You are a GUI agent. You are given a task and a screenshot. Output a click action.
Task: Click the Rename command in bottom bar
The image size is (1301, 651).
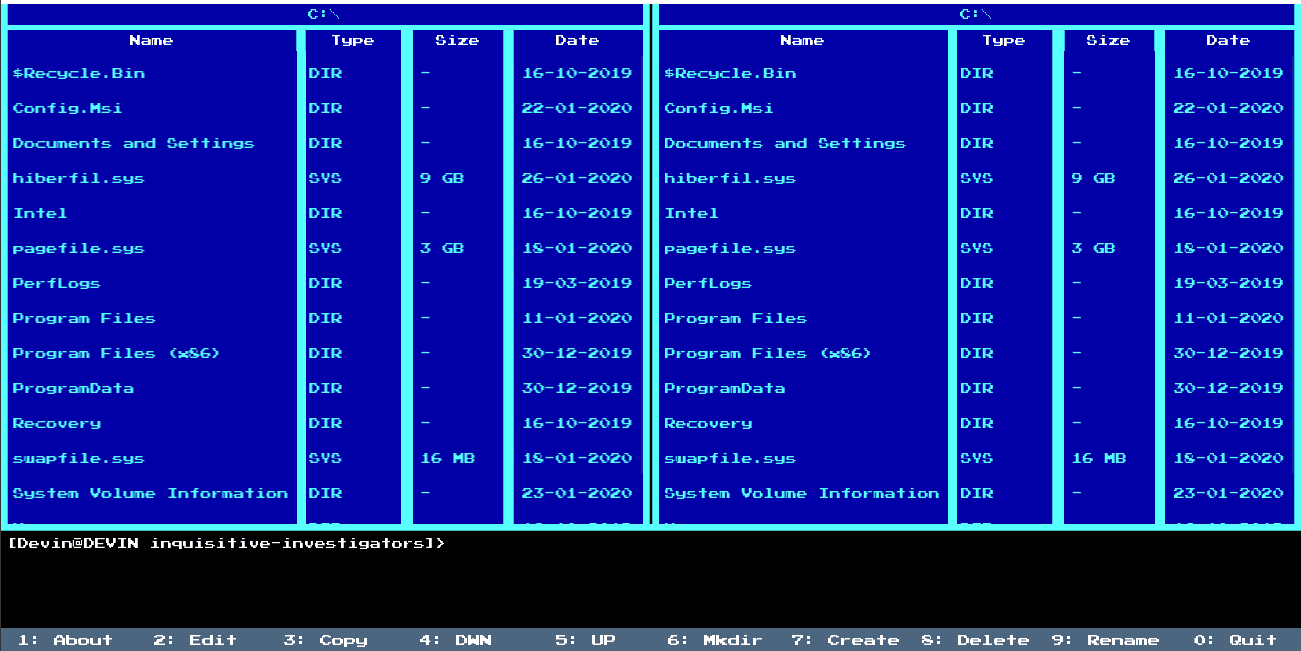[x=1105, y=640]
